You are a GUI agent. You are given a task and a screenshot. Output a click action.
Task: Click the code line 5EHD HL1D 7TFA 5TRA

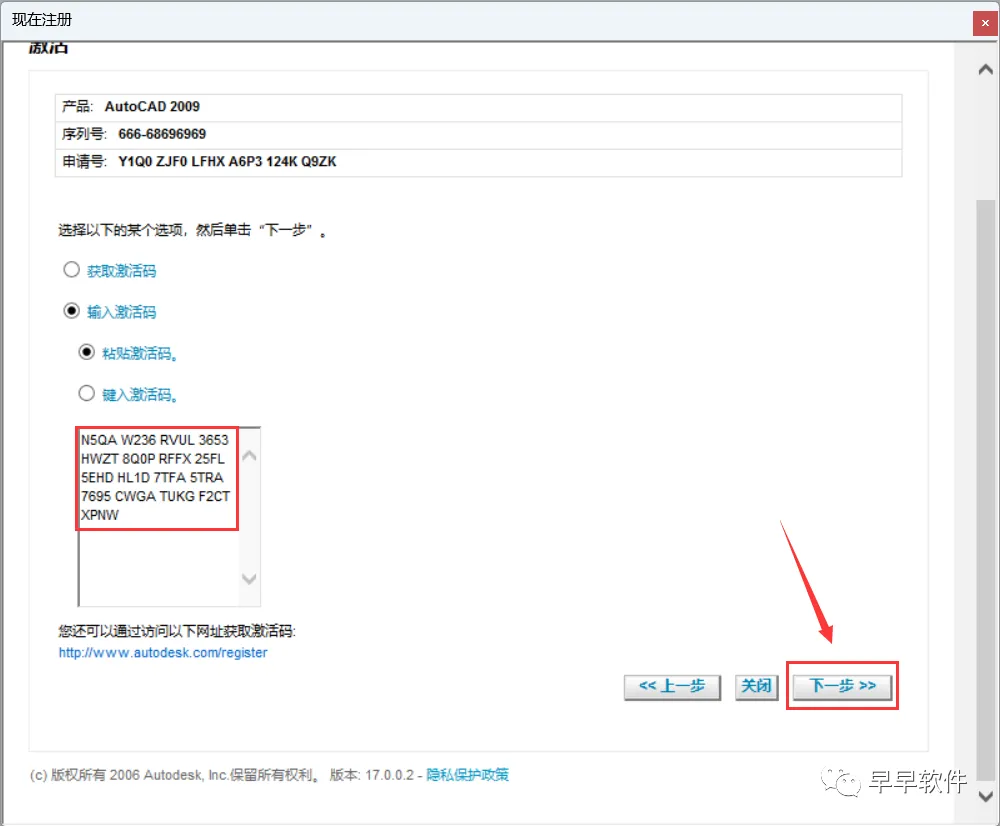tap(152, 477)
